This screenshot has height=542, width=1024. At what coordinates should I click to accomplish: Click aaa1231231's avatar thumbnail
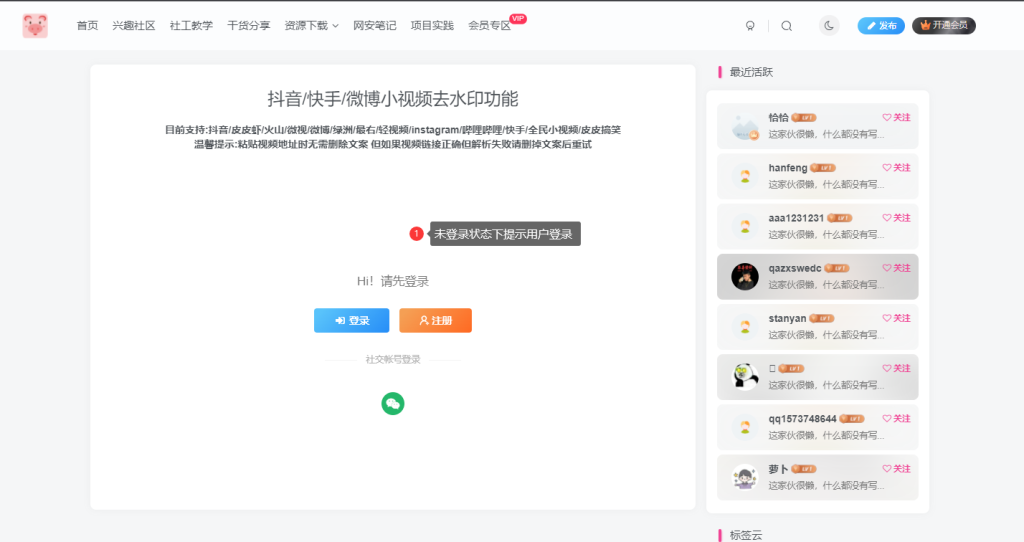click(745, 227)
